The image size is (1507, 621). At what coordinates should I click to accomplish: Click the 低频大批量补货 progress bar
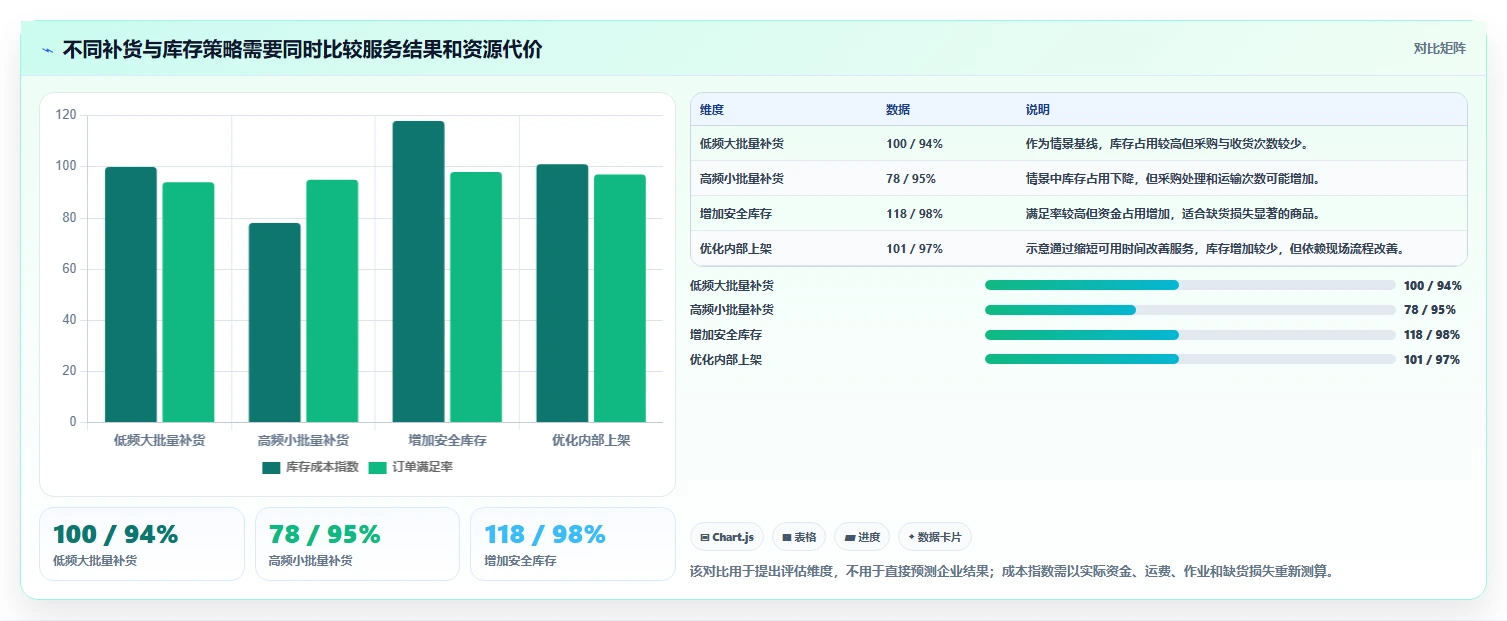click(1190, 285)
